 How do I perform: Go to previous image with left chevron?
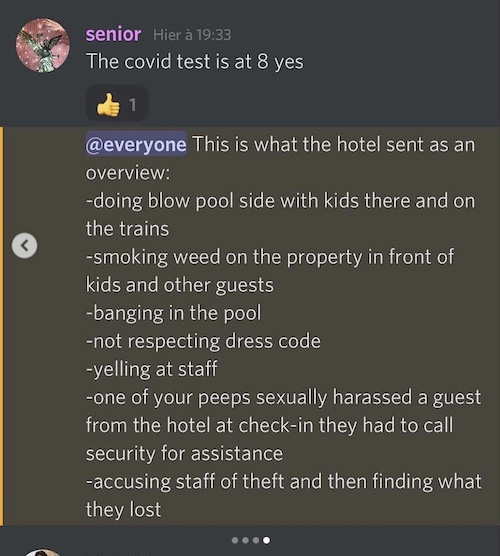pyautogui.click(x=24, y=245)
